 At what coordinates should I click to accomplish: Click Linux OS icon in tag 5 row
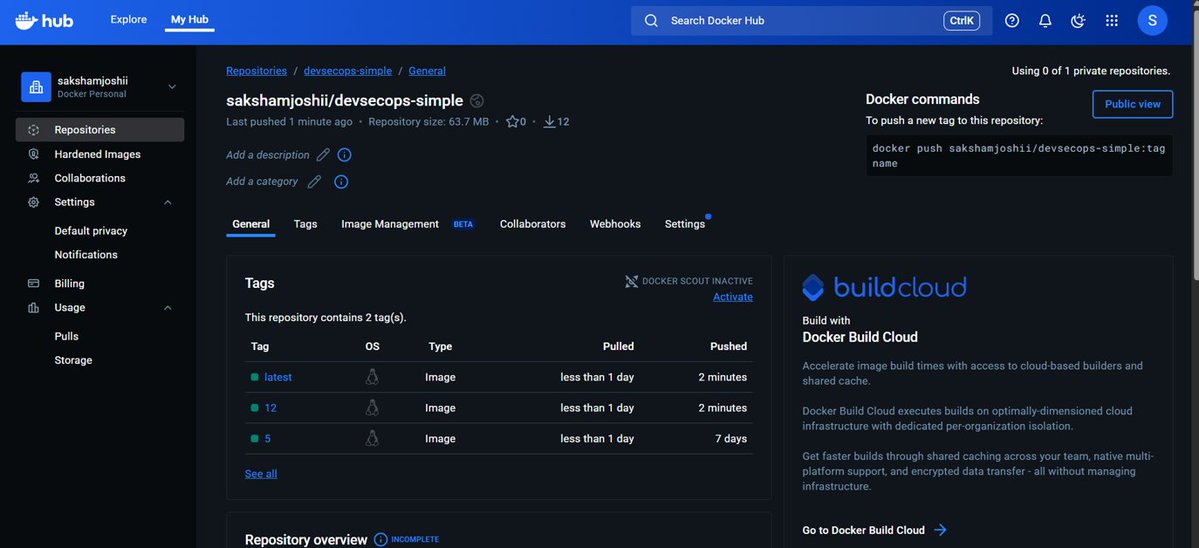pyautogui.click(x=372, y=438)
